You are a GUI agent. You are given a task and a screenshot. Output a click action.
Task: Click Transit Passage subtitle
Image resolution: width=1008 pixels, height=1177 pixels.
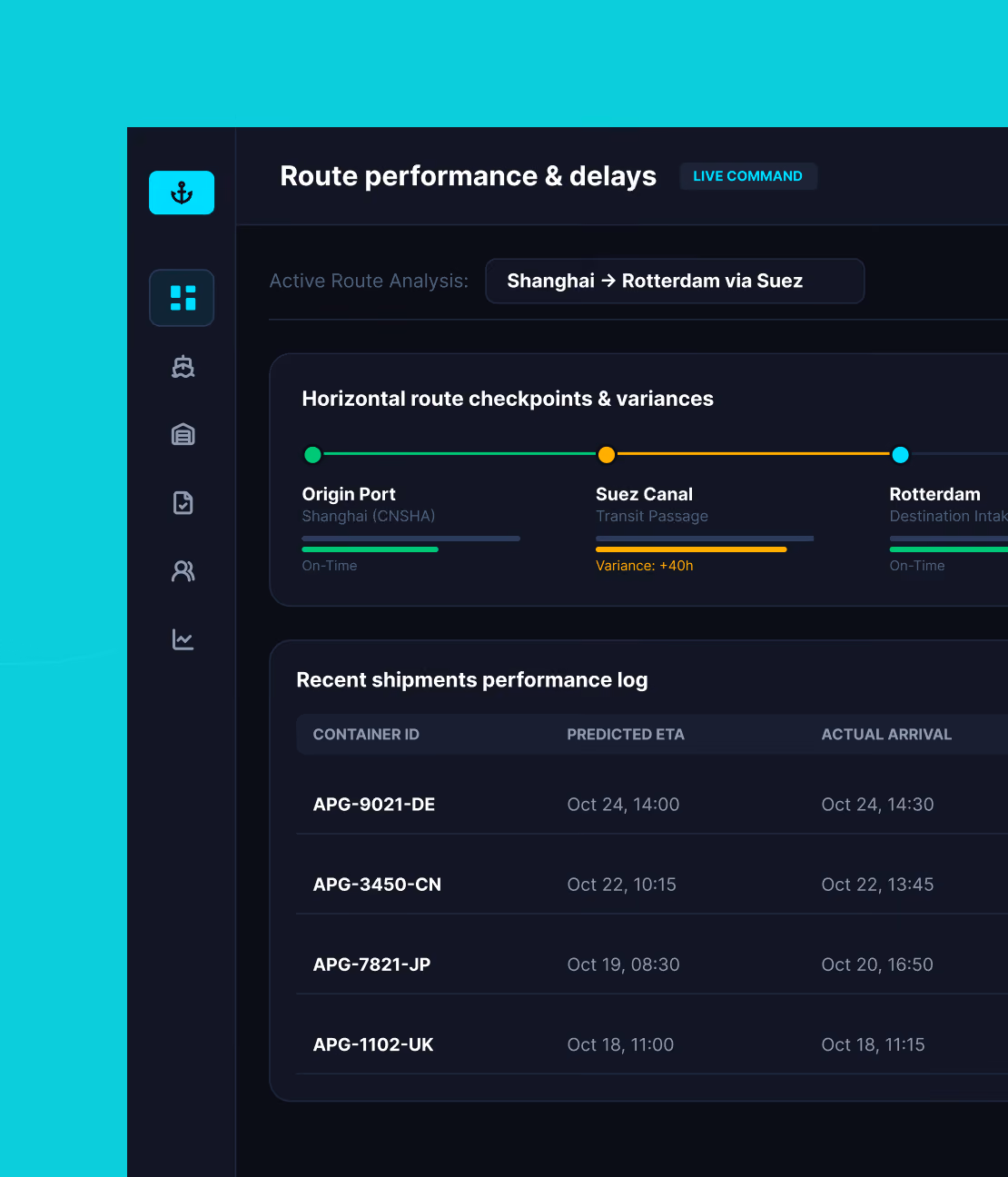click(651, 516)
